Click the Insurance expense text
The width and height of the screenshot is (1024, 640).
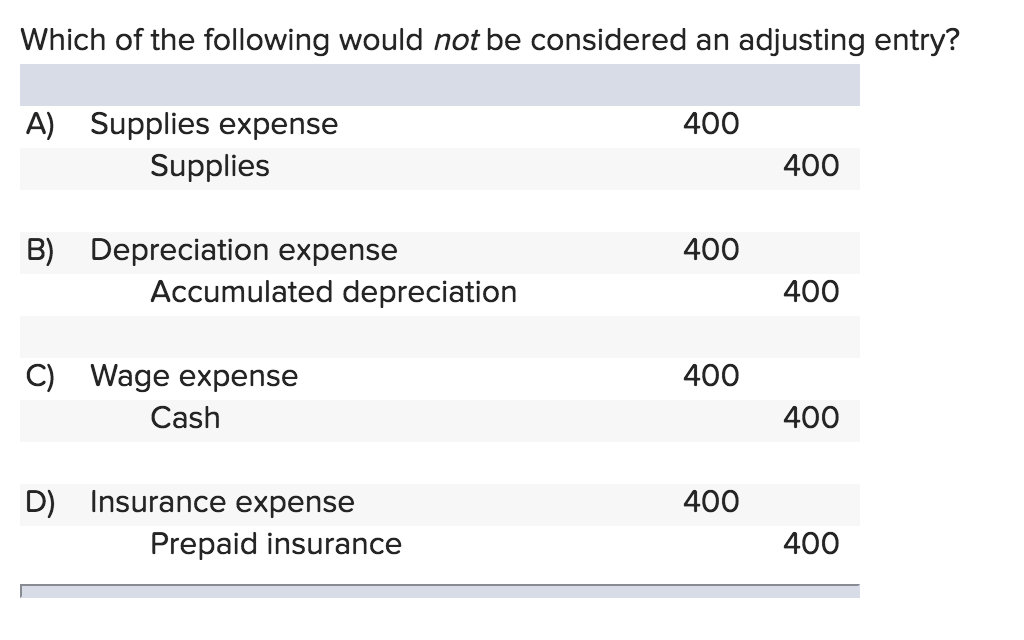click(222, 502)
